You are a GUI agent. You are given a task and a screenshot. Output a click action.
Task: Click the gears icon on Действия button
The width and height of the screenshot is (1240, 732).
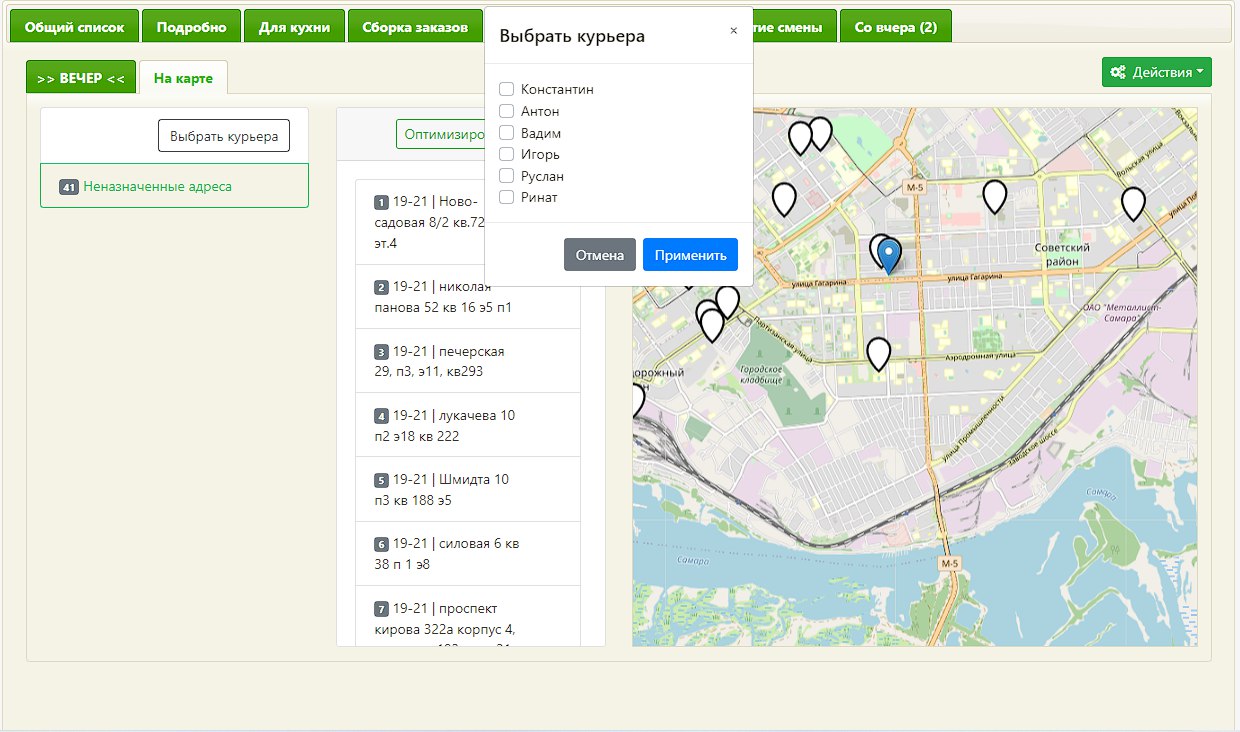click(1118, 72)
